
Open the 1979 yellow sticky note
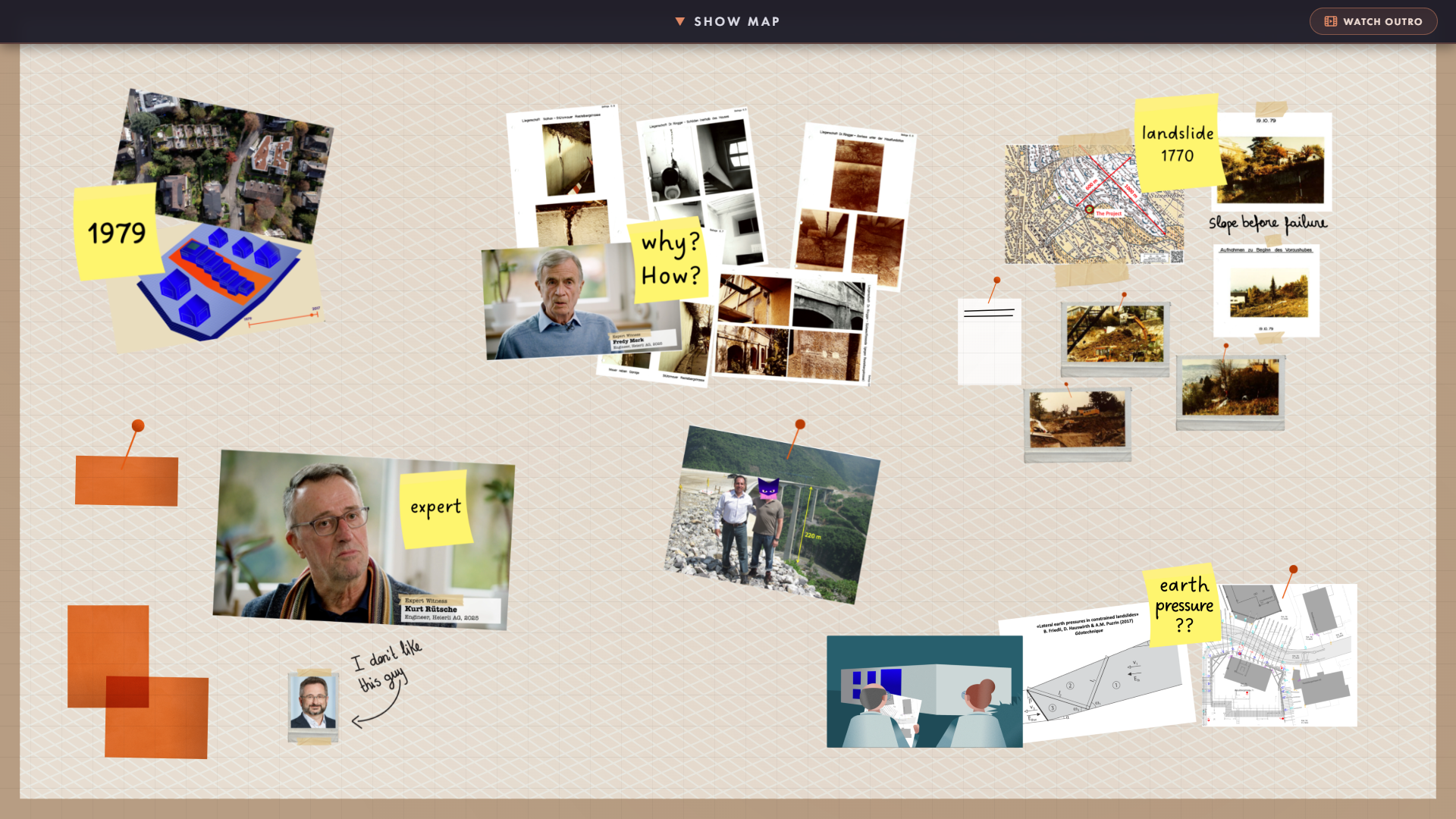(118, 231)
